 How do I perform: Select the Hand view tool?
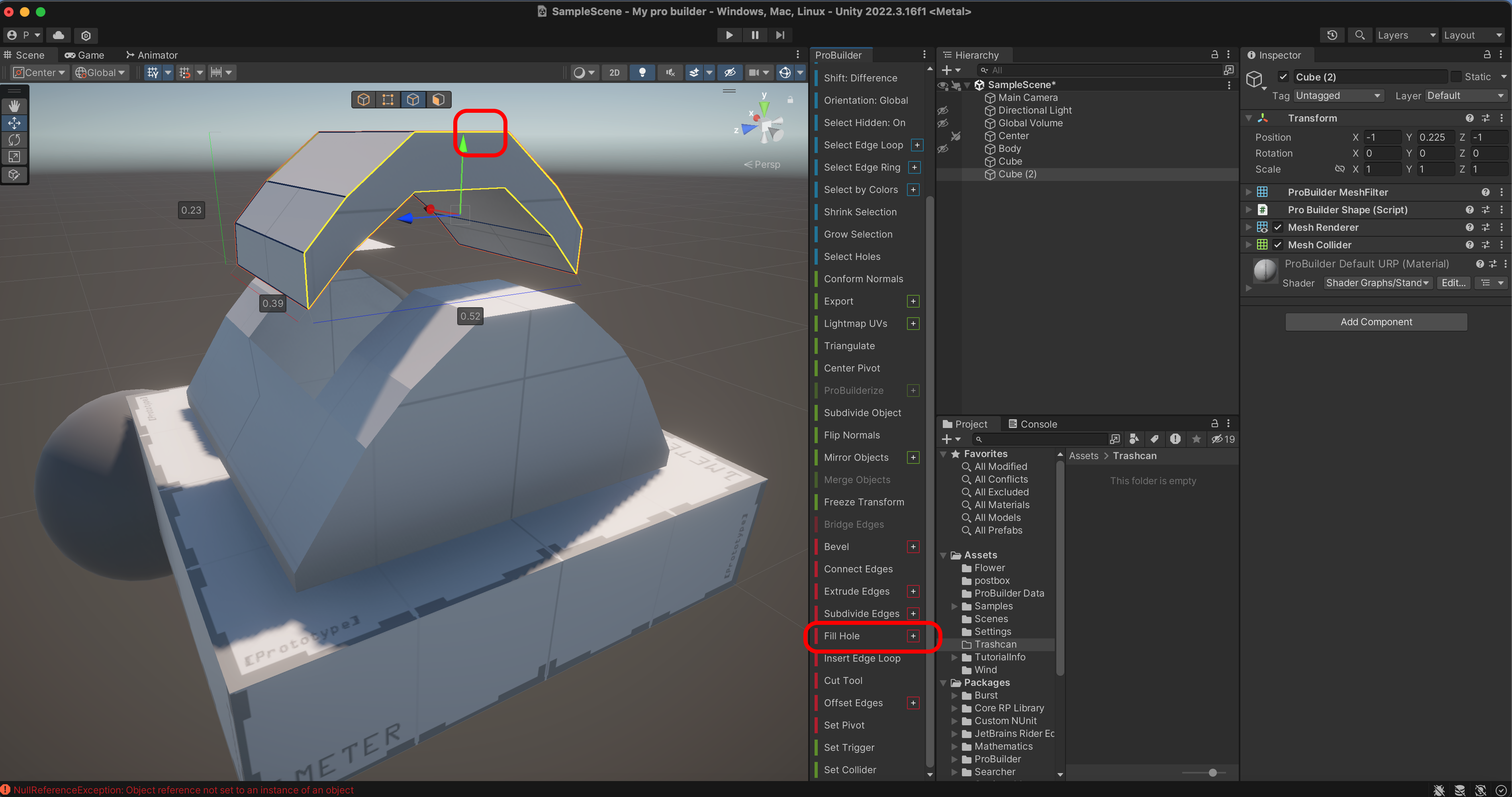tap(14, 106)
